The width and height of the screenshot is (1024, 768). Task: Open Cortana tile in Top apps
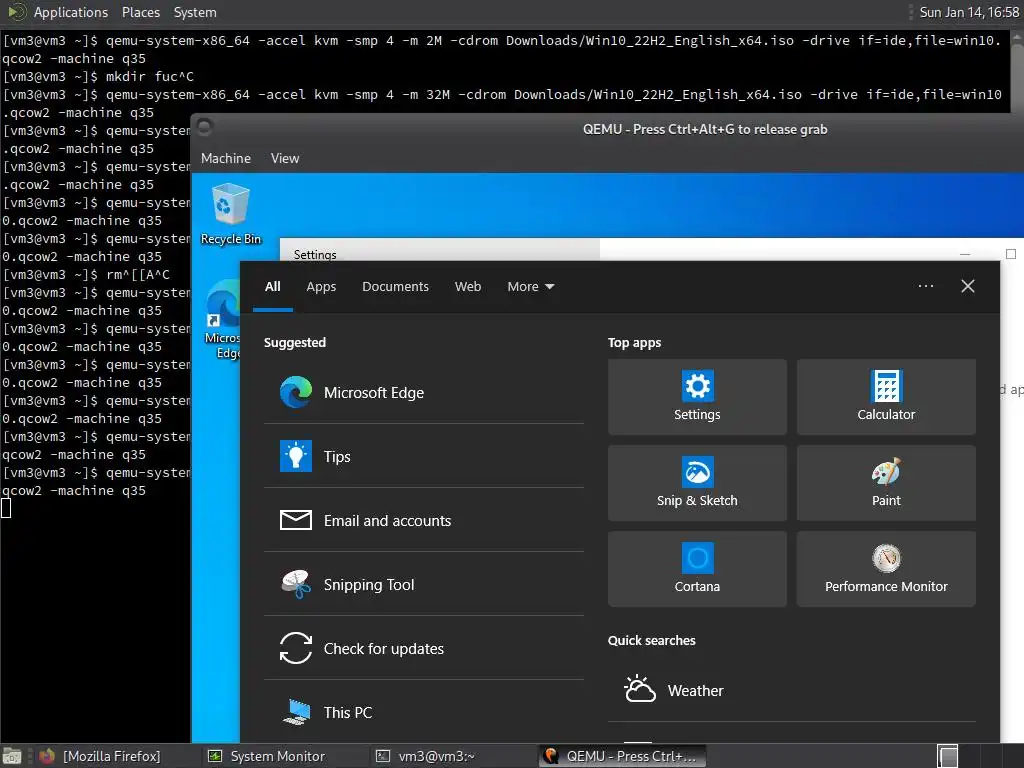coord(697,569)
